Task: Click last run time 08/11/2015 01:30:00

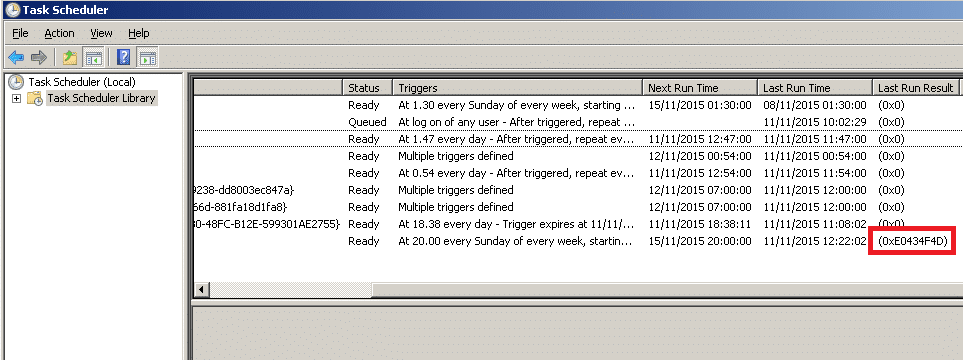Action: (x=814, y=106)
